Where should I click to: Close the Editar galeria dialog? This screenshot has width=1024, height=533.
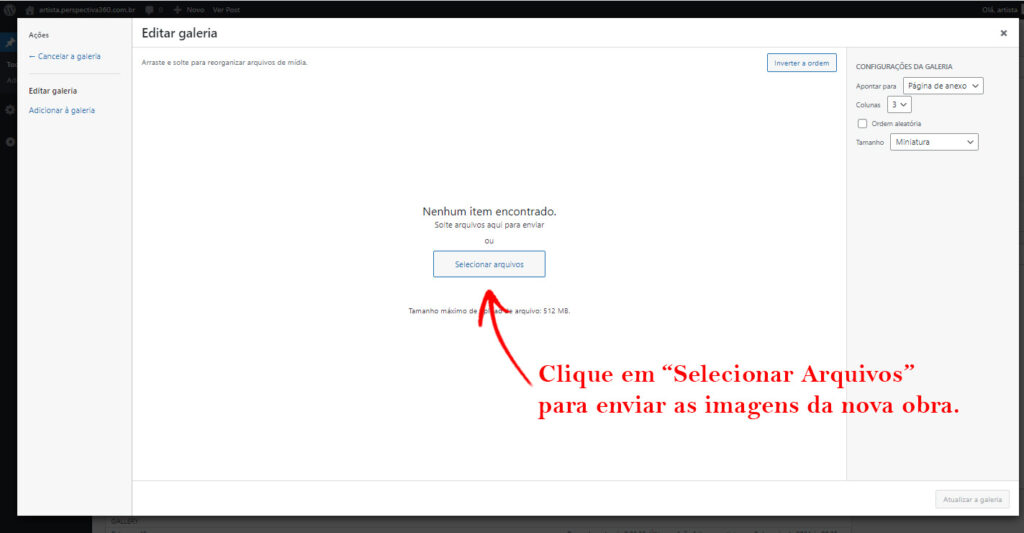1003,33
